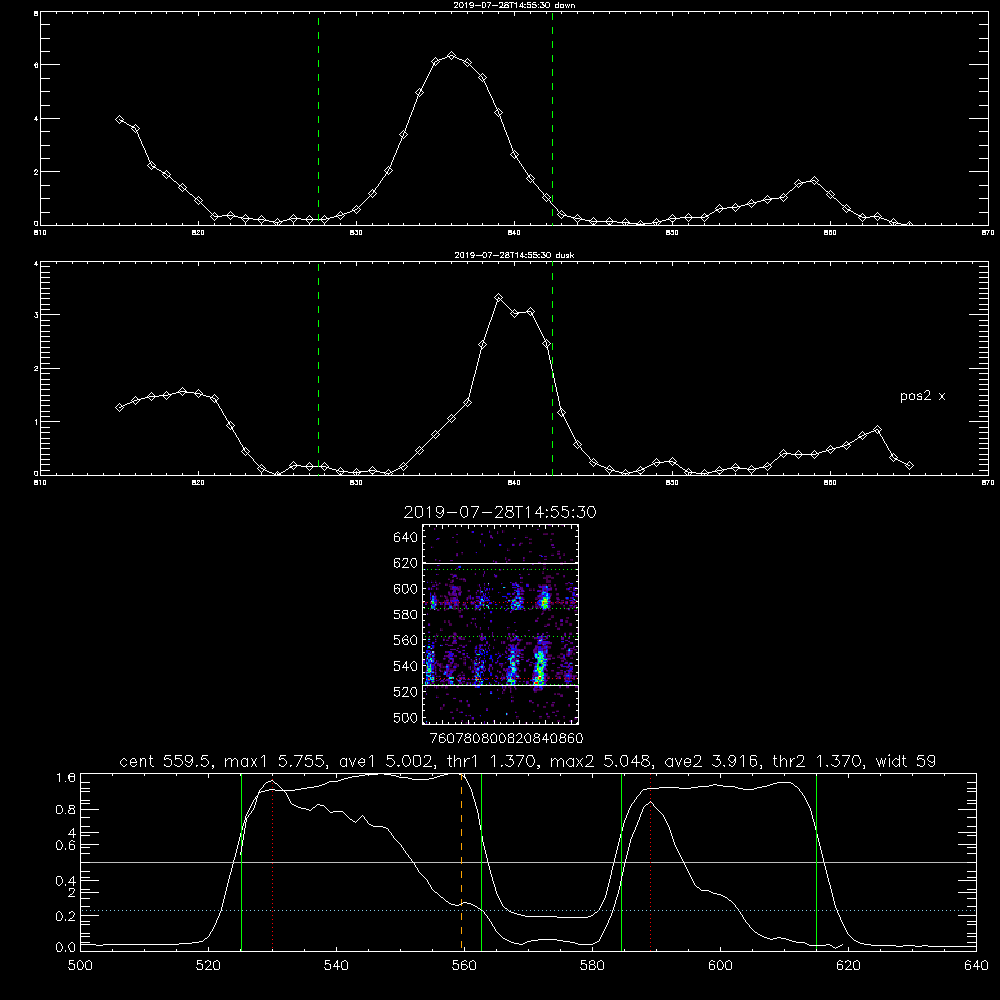Click the right green dashed line in dusk plot
This screenshot has height=1000, width=1000.
[552, 369]
